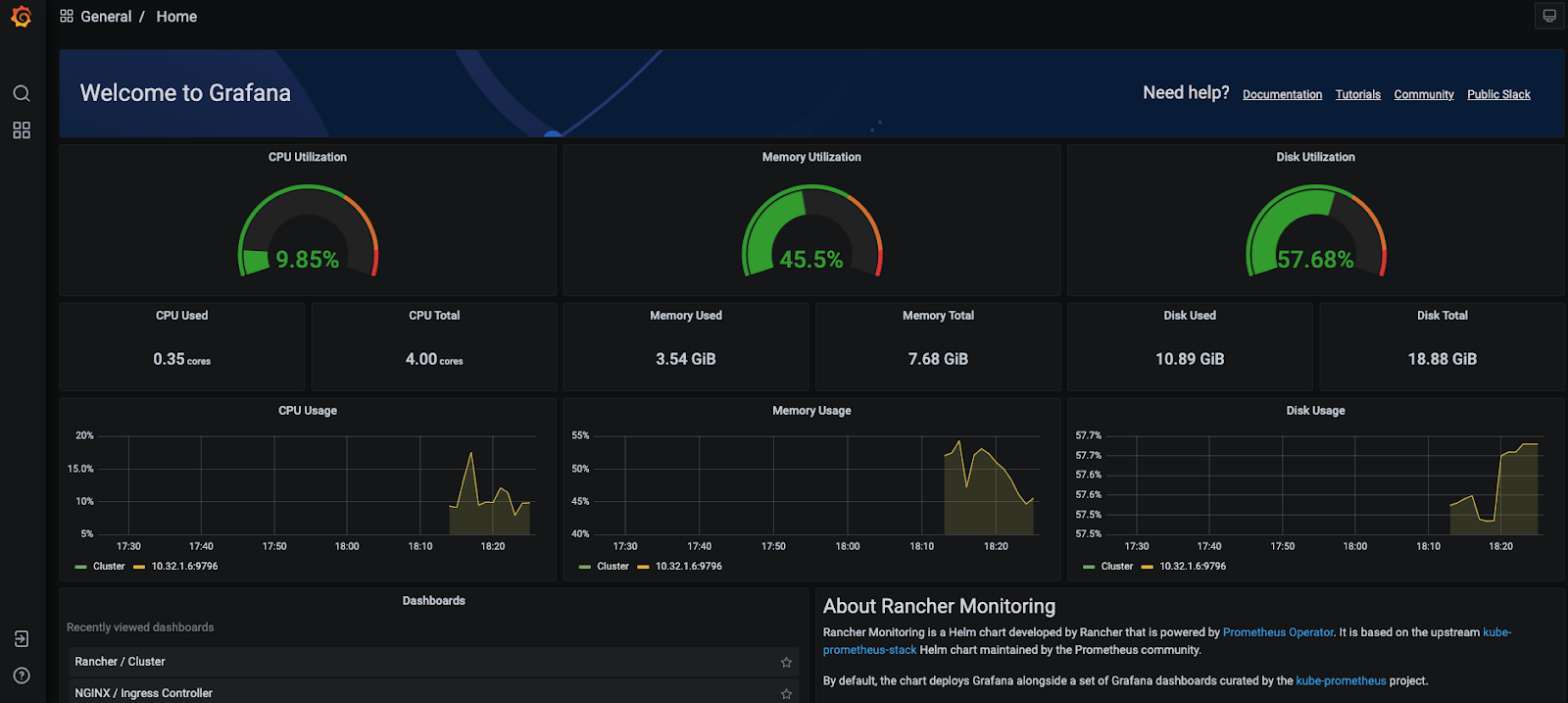The height and width of the screenshot is (703, 1568).
Task: Click the 4.00 cores value
Action: pos(434,360)
